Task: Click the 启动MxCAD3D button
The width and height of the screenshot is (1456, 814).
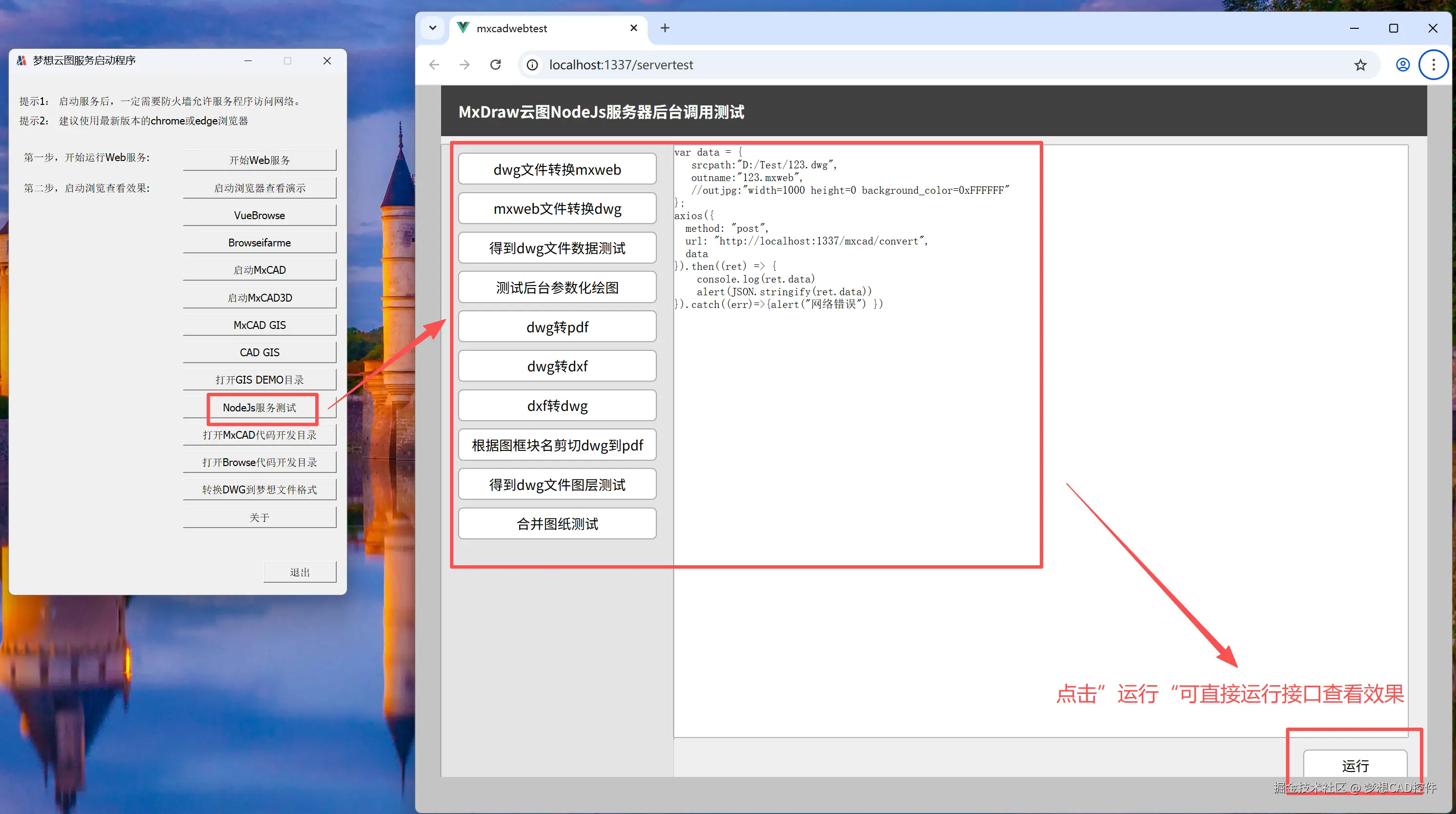Action: (260, 297)
